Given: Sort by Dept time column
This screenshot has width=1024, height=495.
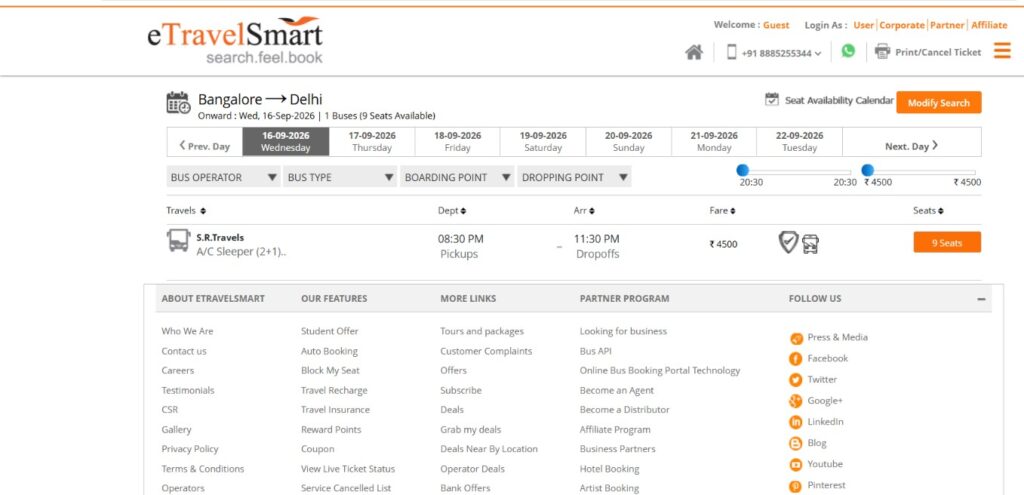Looking at the screenshot, I should 452,211.
